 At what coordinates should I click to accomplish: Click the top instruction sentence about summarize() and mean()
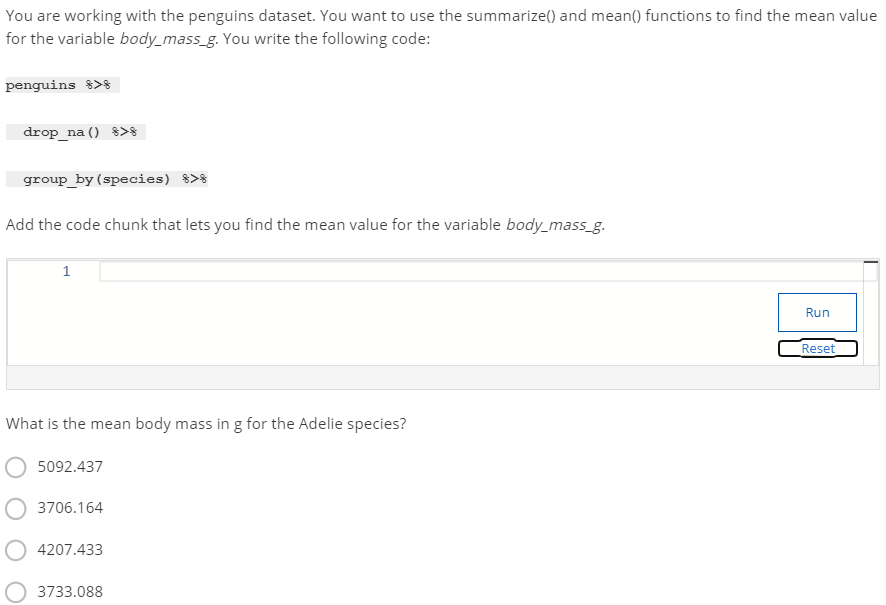pyautogui.click(x=440, y=15)
